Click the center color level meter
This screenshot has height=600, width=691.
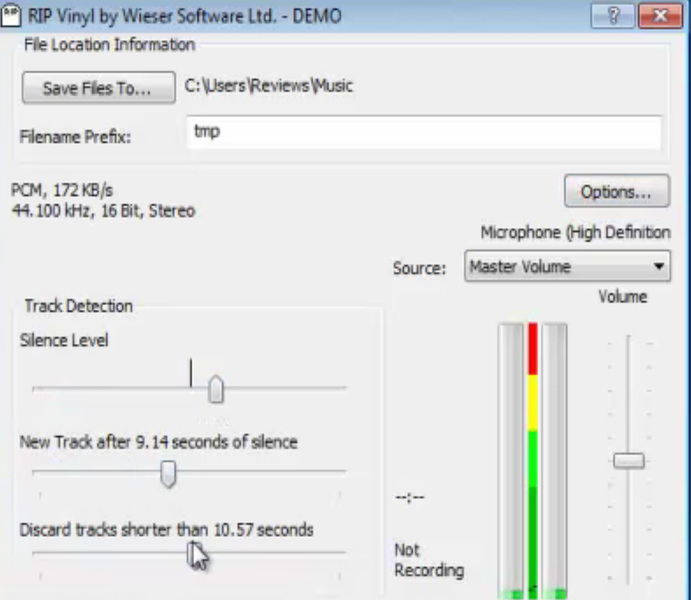(x=533, y=460)
